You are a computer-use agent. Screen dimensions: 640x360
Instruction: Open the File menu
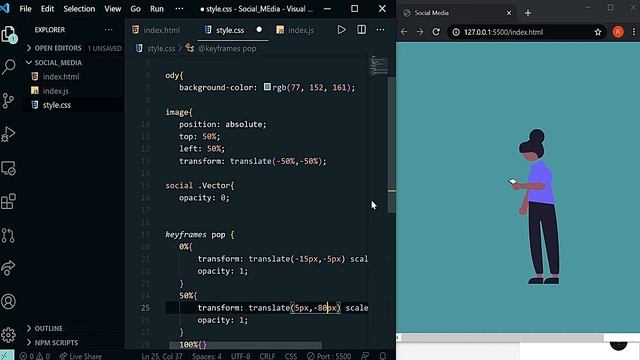[x=25, y=9]
